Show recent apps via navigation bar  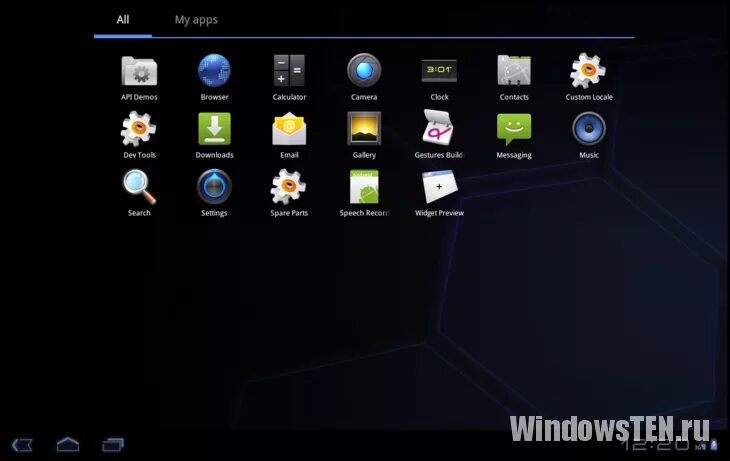[113, 445]
